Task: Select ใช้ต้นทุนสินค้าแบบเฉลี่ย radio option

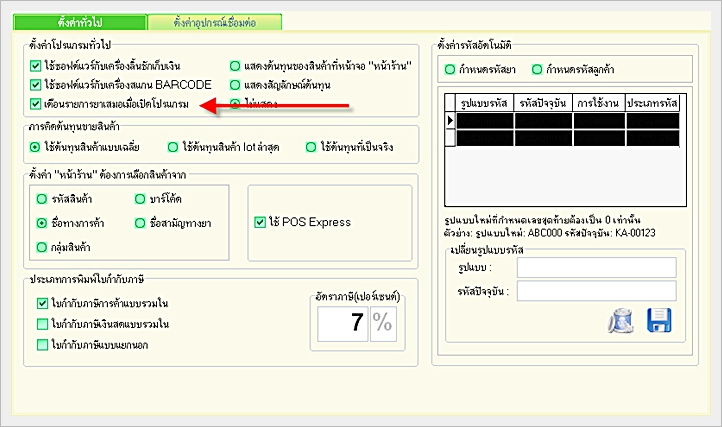Action: pyautogui.click(x=35, y=147)
